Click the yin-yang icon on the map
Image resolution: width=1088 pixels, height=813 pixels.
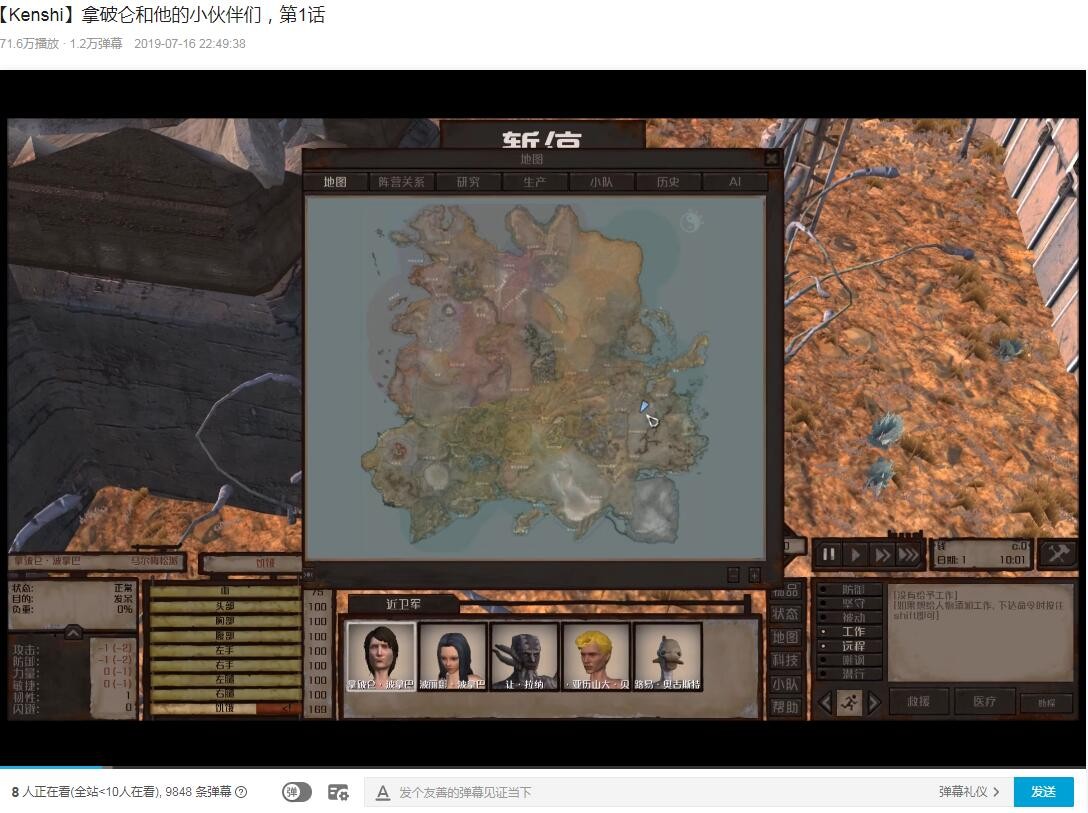[x=691, y=222]
